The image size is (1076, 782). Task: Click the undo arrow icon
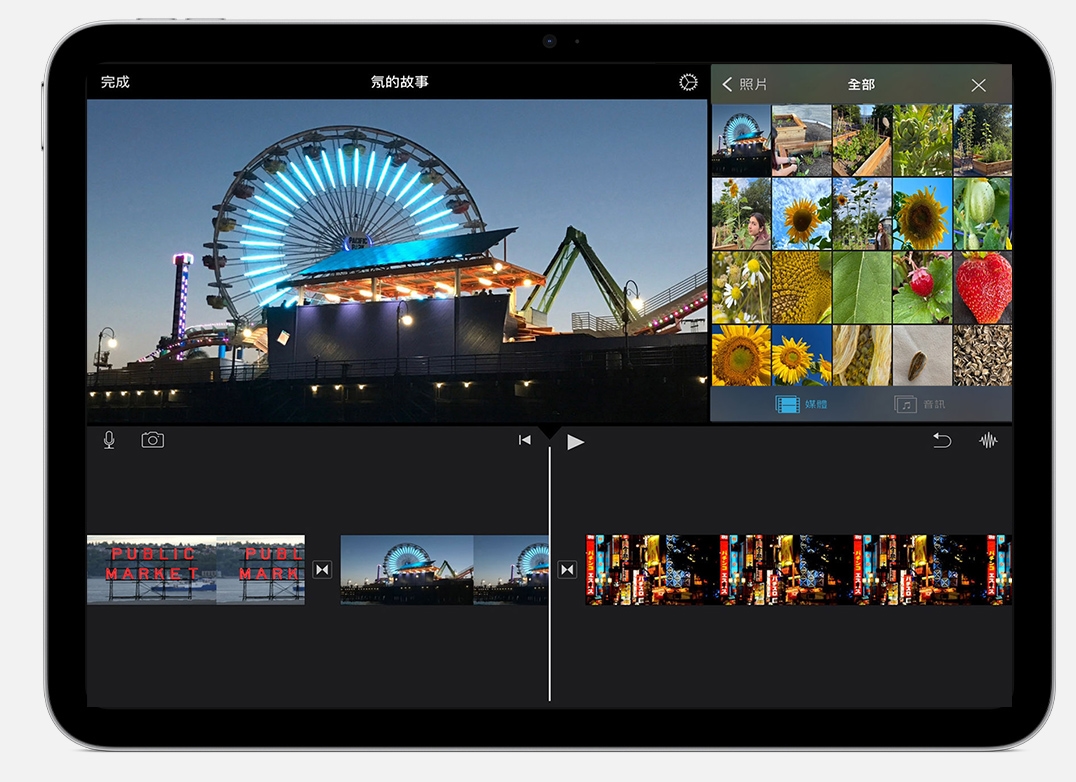[942, 441]
